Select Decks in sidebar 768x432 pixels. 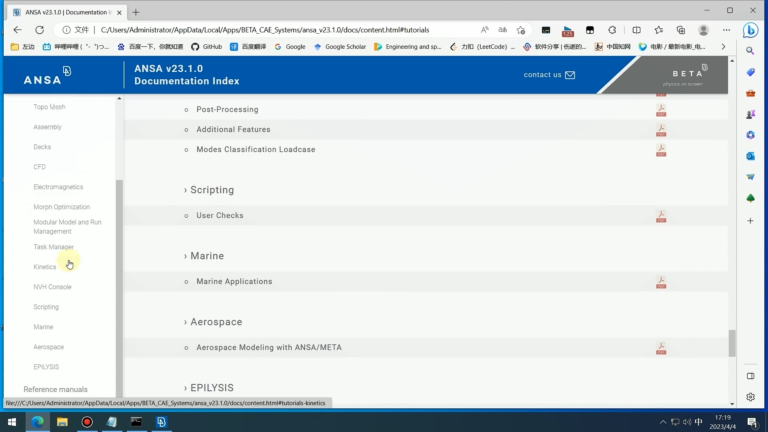[42, 147]
